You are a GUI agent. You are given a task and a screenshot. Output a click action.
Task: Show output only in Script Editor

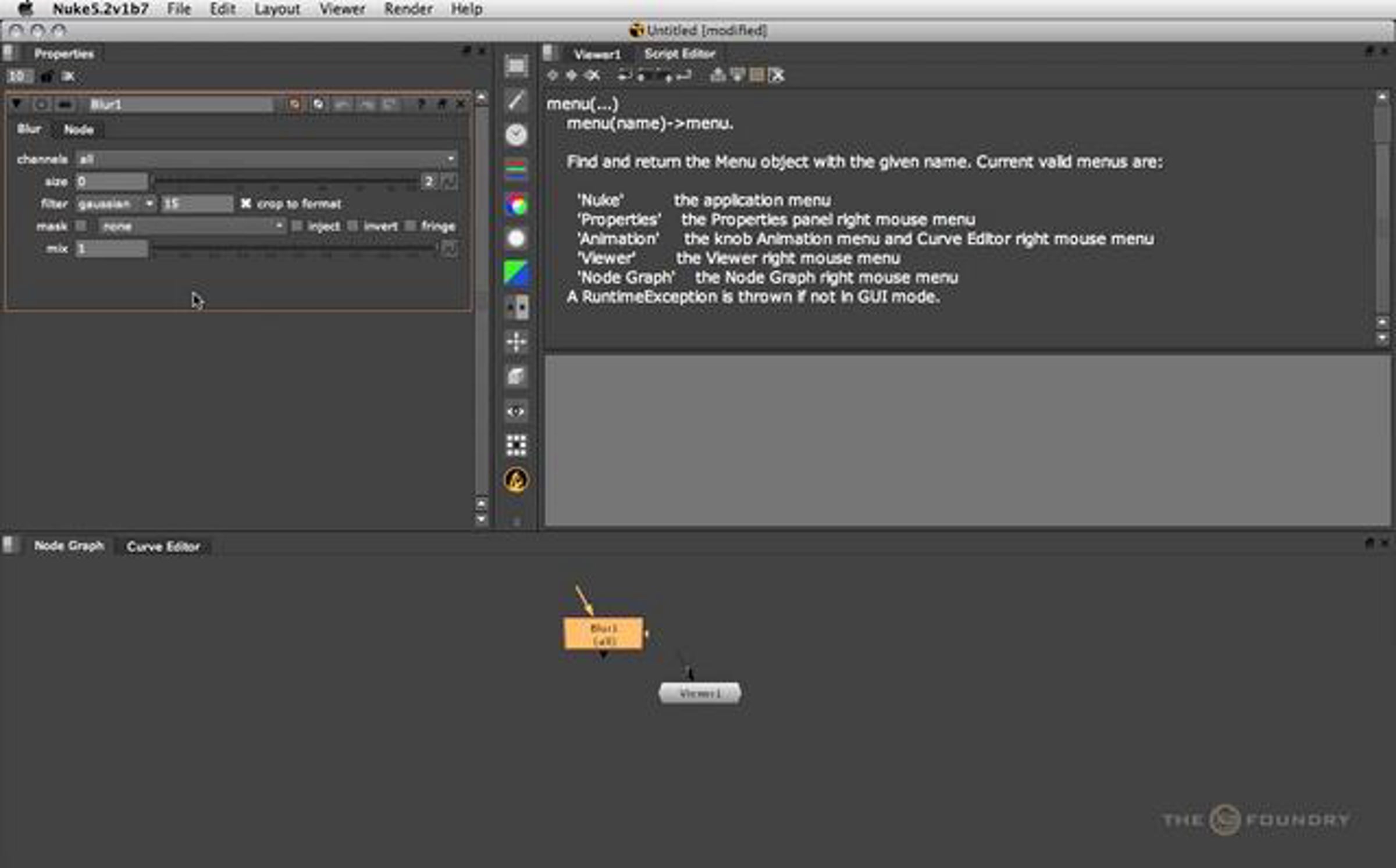click(x=738, y=75)
